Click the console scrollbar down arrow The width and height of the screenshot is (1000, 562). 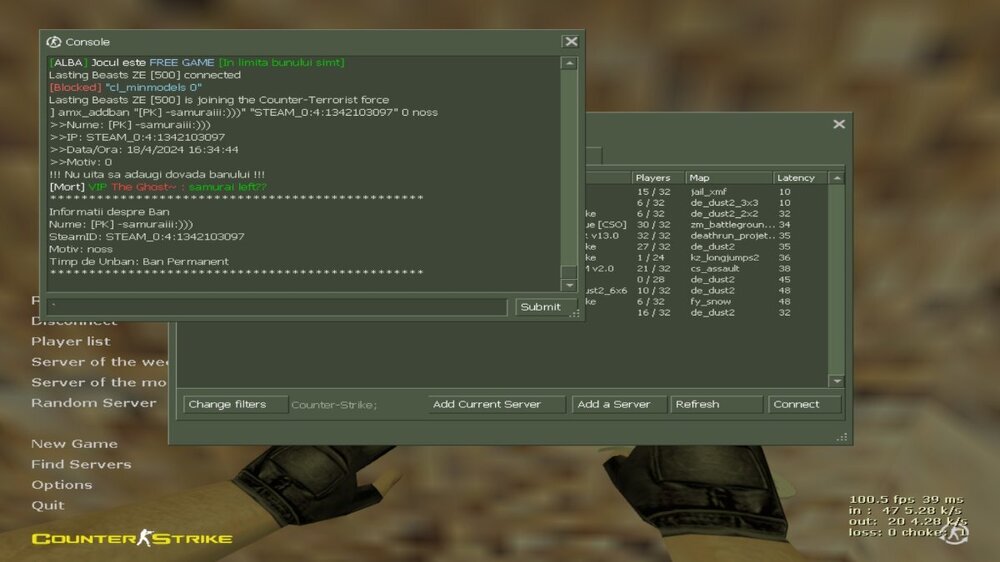point(569,285)
